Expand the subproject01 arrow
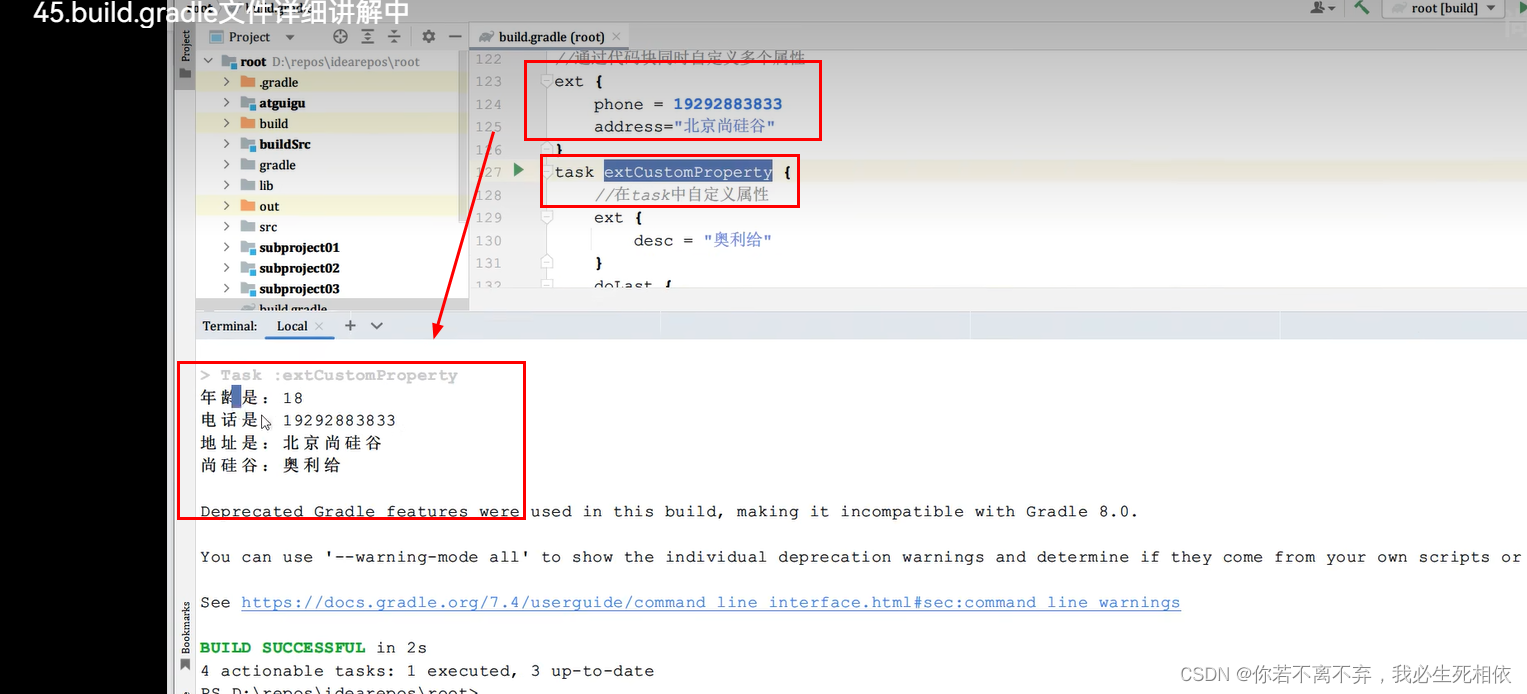1527x694 pixels. (227, 247)
